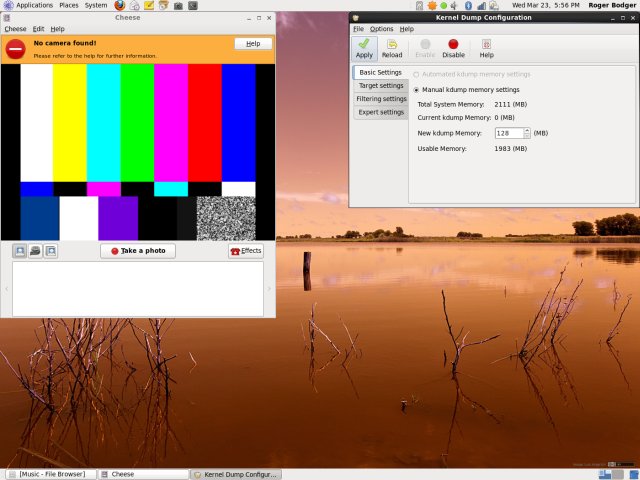Image resolution: width=640 pixels, height=480 pixels.
Task: Open the terminal launcher in top panel
Action: 193,6
